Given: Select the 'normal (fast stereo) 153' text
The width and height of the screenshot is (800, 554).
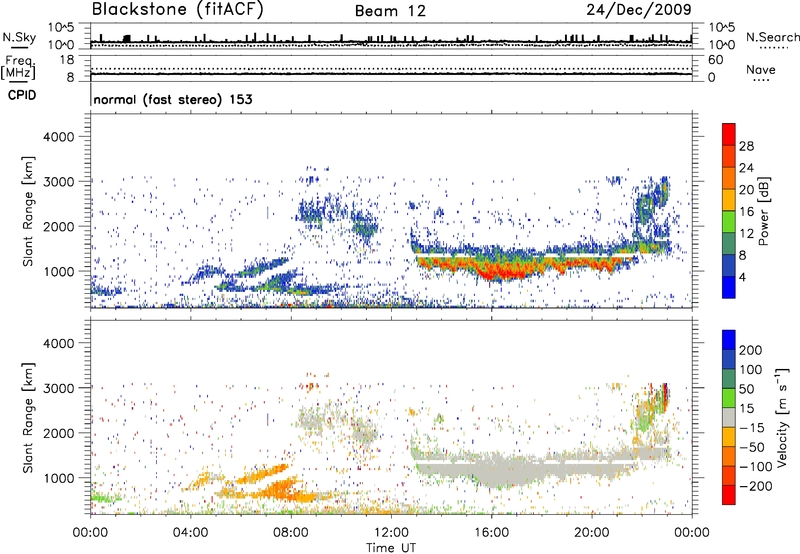Looking at the screenshot, I should coord(173,99).
